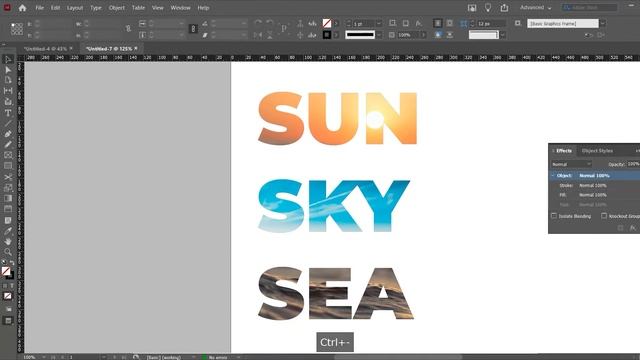Viewport: 640px width, 360px height.
Task: Select the Direct Selection tool
Action: [8, 70]
